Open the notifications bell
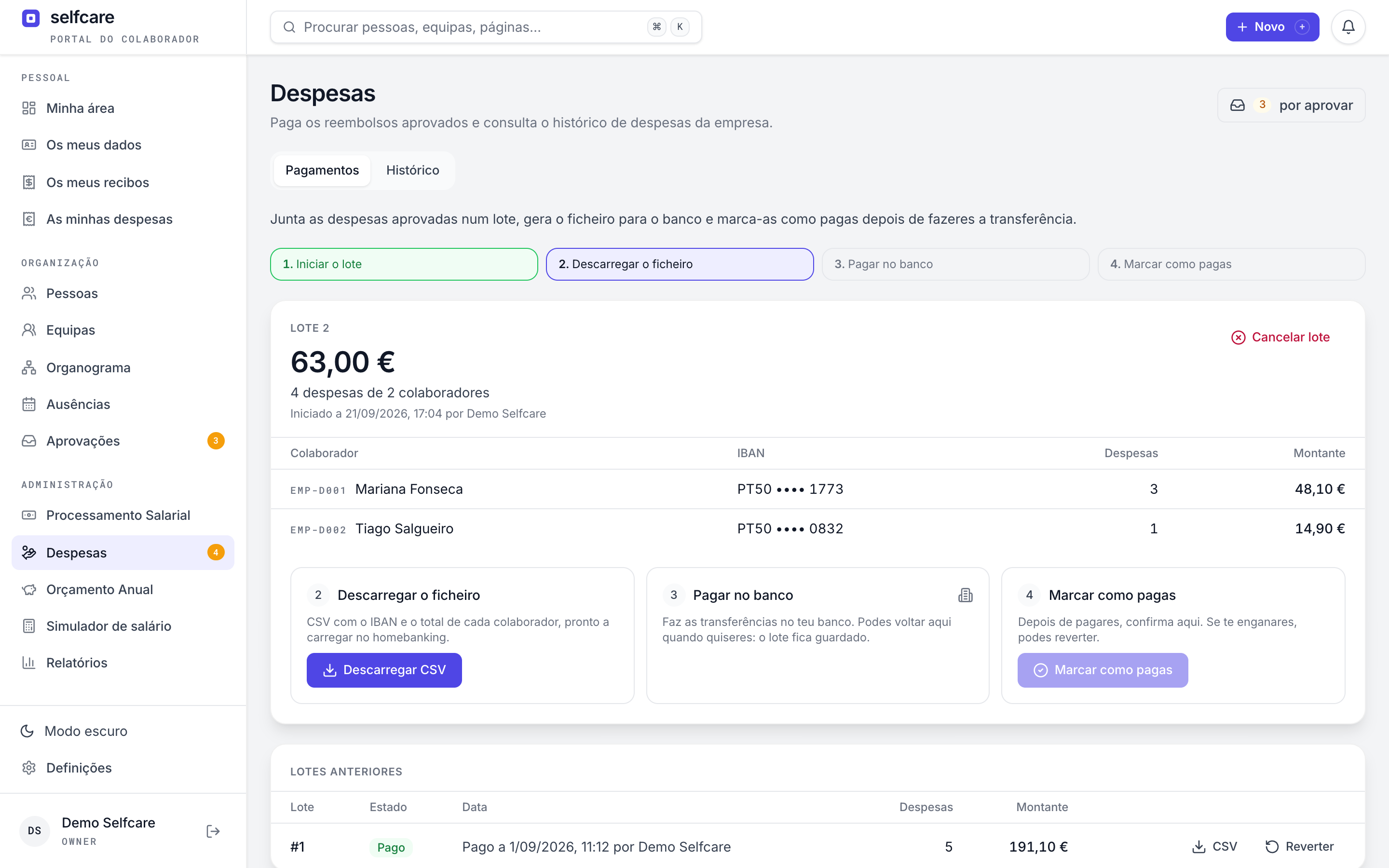The height and width of the screenshot is (868, 1389). [x=1348, y=27]
